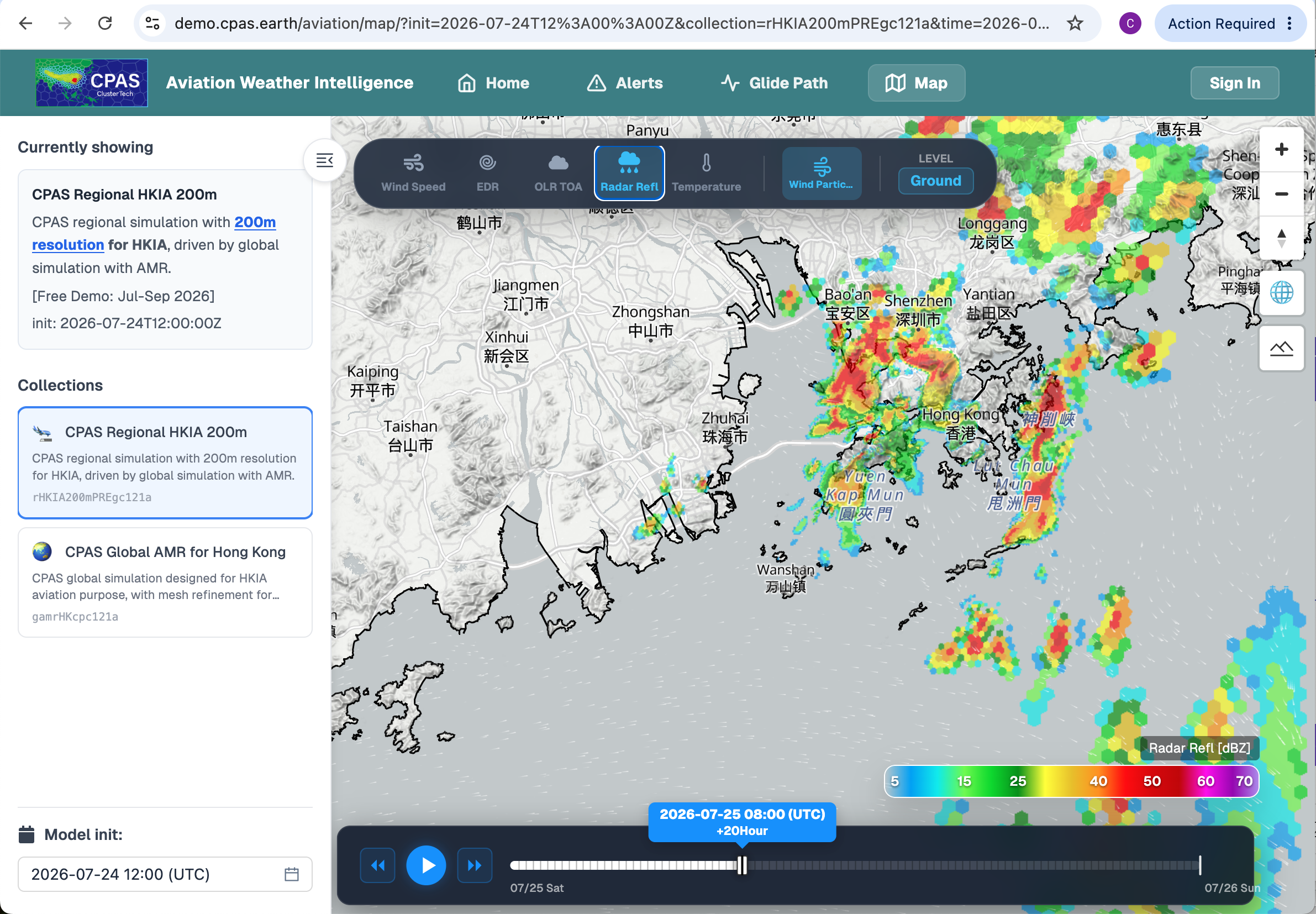Toggle globe projection view

[x=1281, y=293]
